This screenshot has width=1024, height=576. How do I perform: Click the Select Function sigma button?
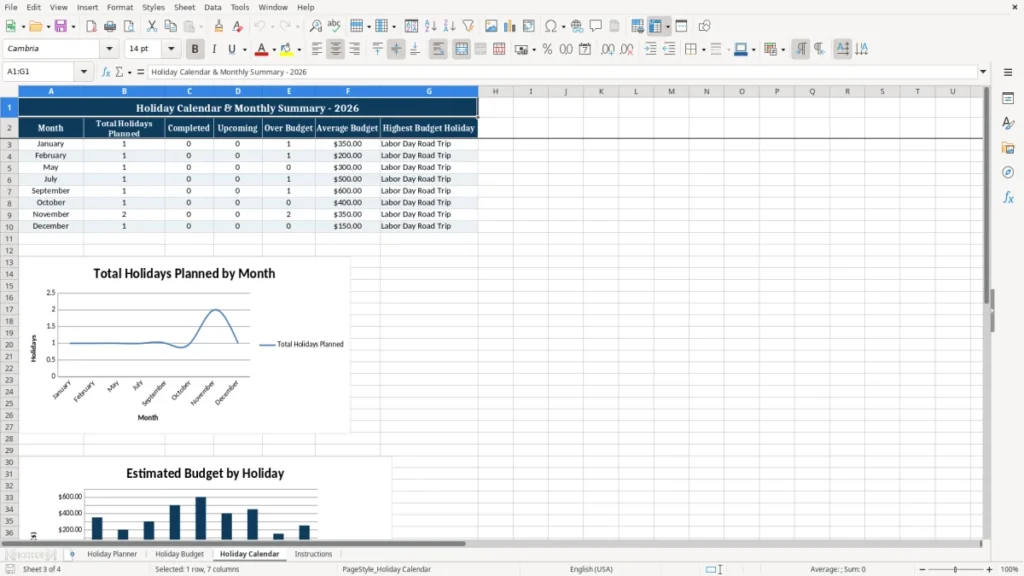[120, 72]
